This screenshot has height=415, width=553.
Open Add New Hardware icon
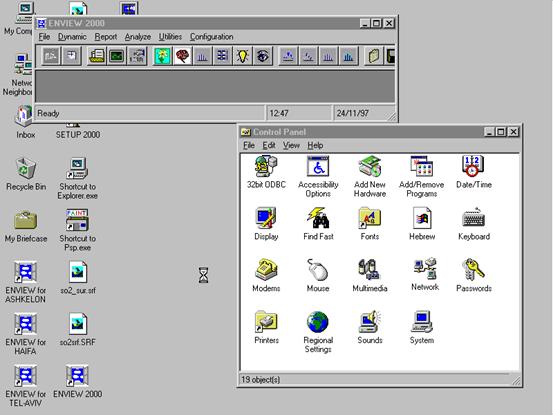[x=370, y=176]
